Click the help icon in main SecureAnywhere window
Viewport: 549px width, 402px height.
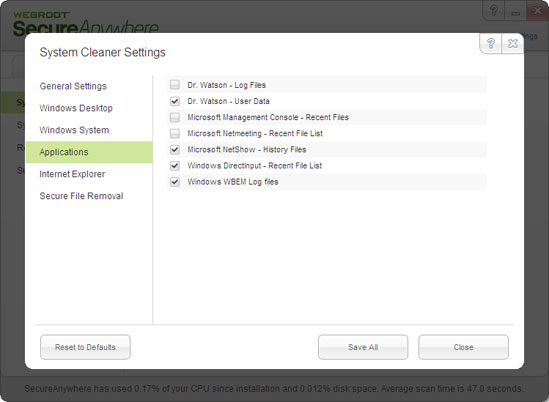494,11
